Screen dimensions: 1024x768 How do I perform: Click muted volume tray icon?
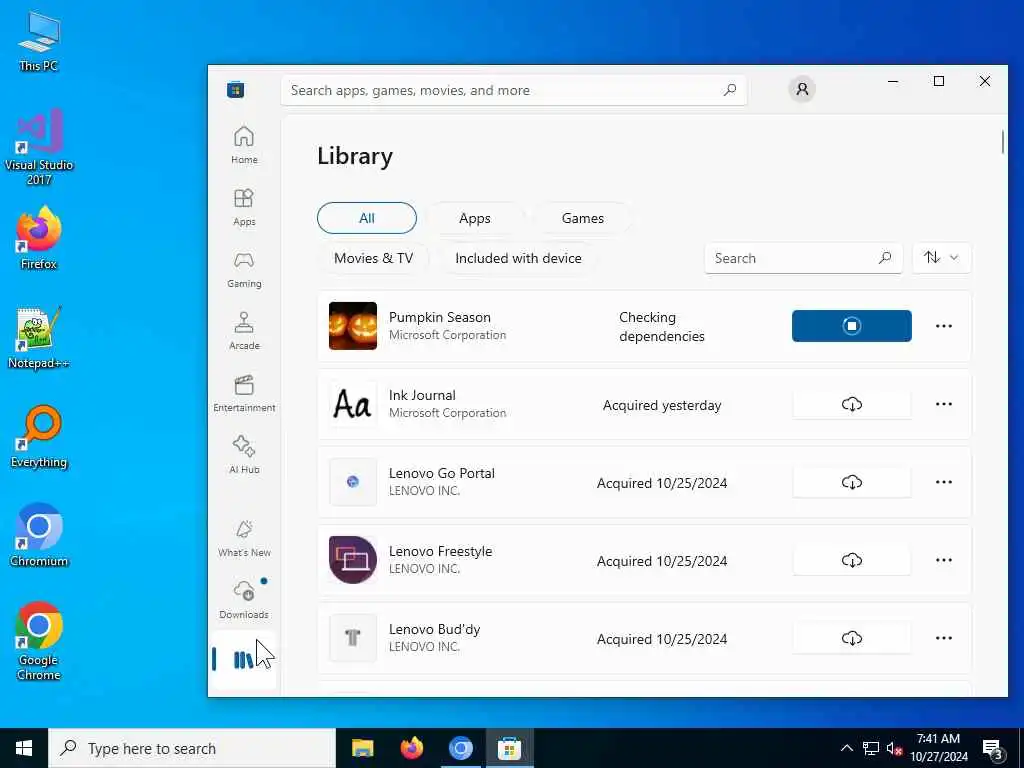(x=894, y=748)
